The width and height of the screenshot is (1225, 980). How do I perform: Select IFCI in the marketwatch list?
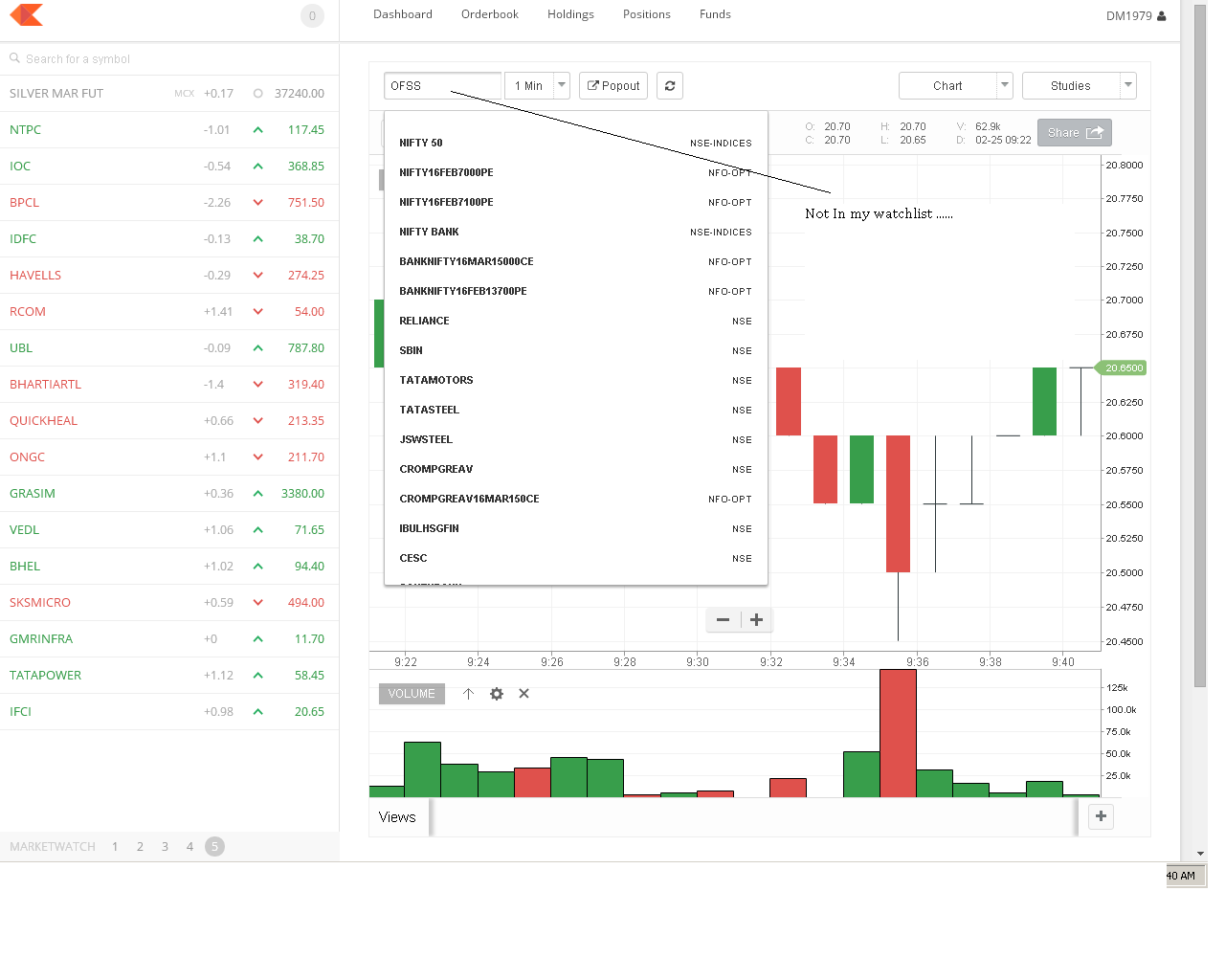click(x=169, y=712)
